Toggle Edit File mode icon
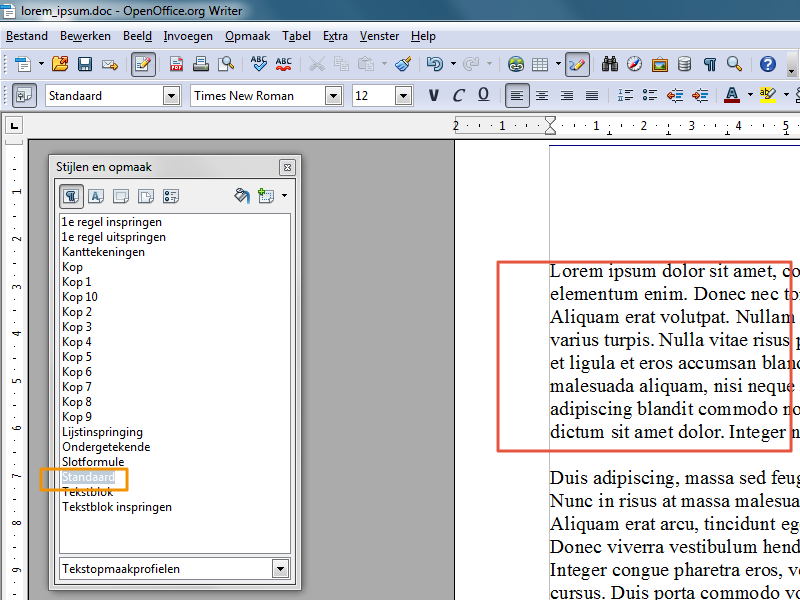This screenshot has width=800, height=600. 143,64
